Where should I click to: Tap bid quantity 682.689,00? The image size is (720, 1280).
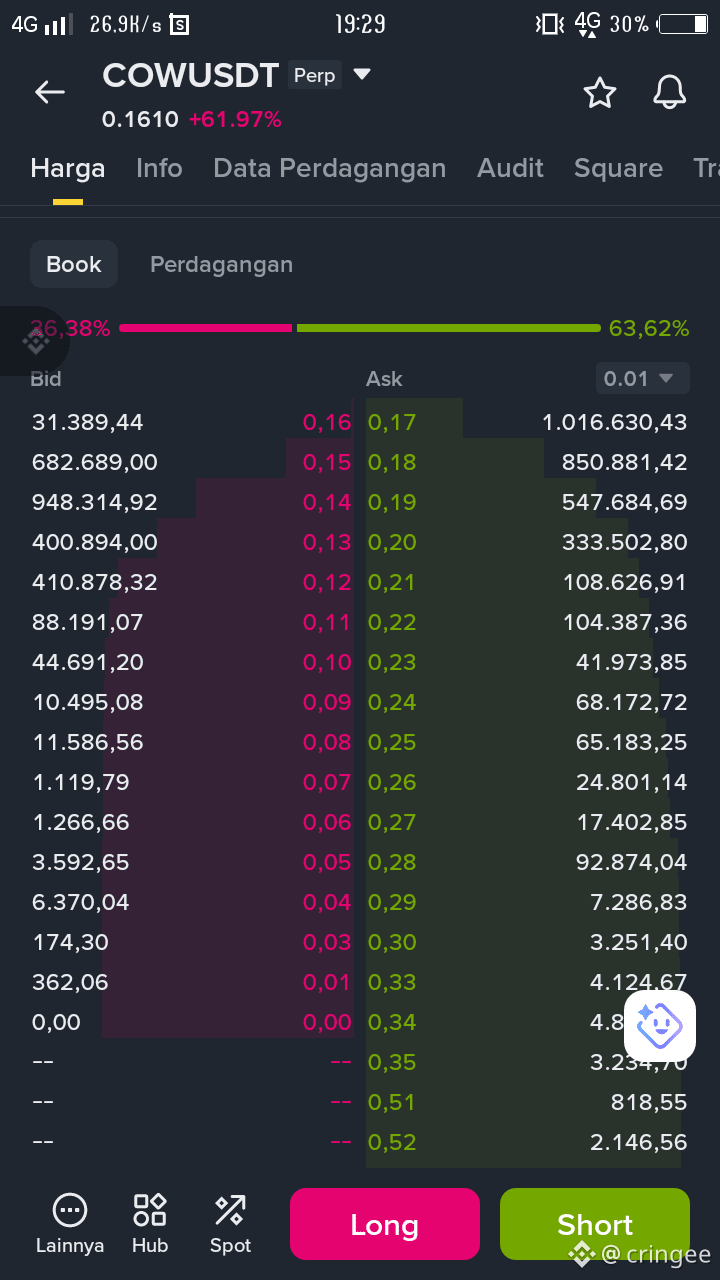pyautogui.click(x=95, y=462)
